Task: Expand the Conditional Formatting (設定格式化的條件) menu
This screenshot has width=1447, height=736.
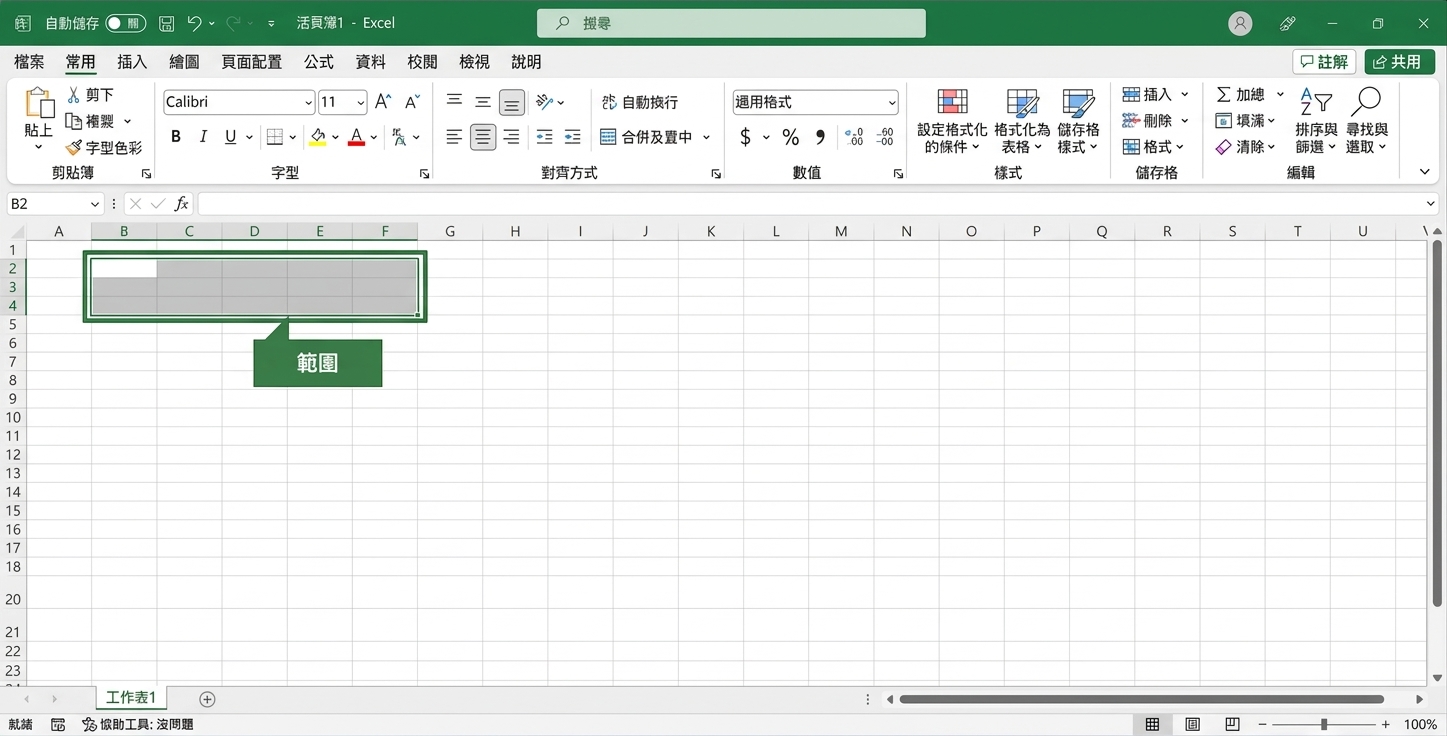Action: (952, 121)
